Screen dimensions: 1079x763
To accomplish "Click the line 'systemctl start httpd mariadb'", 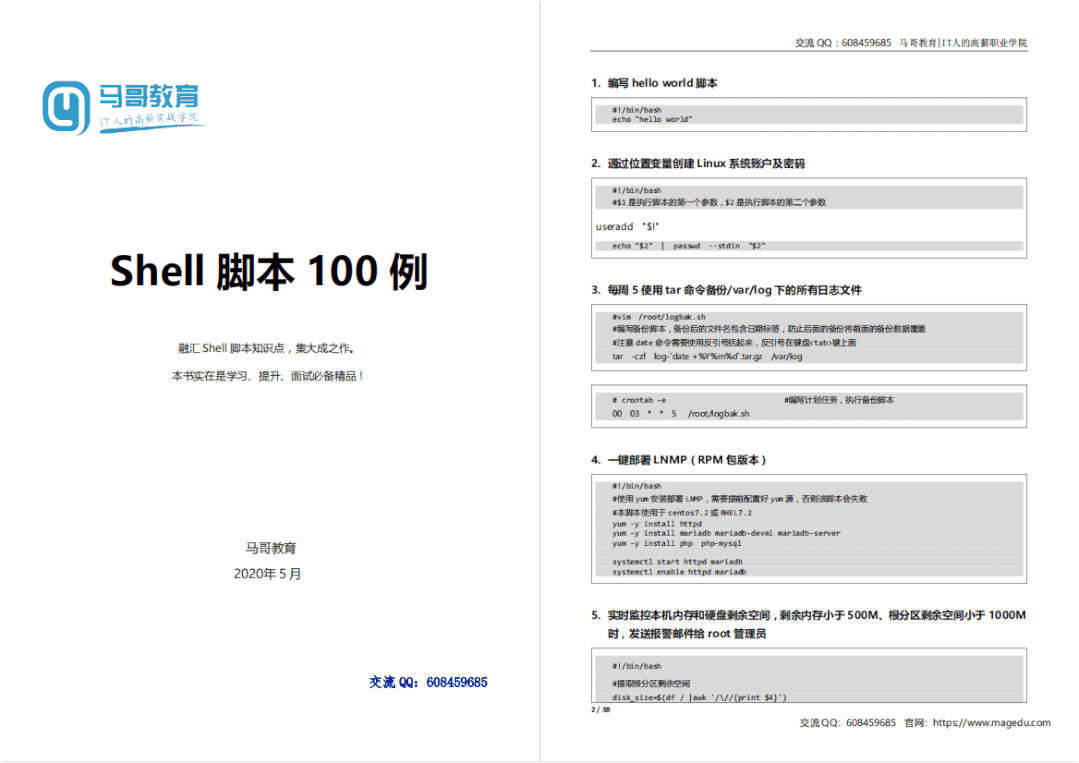I will click(677, 562).
